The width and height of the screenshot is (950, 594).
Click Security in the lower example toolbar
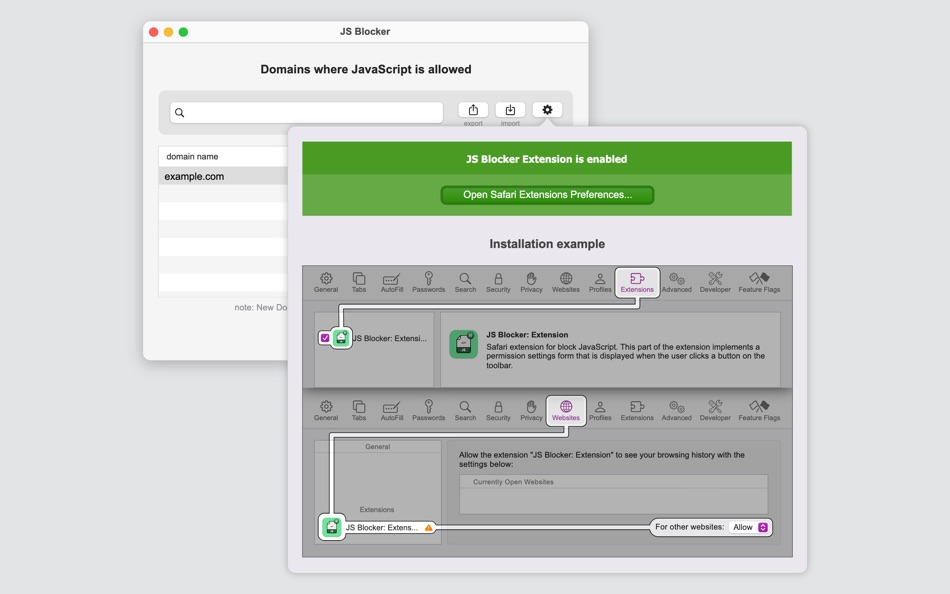coord(498,410)
